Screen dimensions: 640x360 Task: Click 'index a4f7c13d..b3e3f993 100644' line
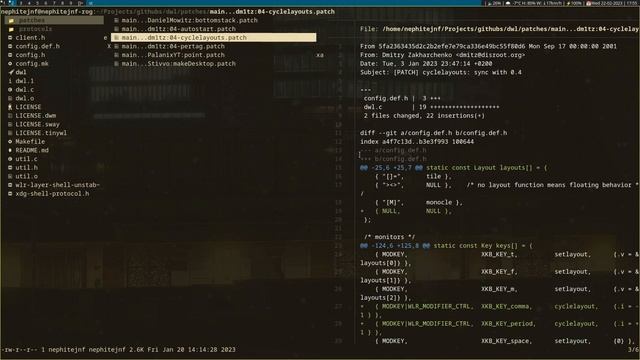coord(417,142)
